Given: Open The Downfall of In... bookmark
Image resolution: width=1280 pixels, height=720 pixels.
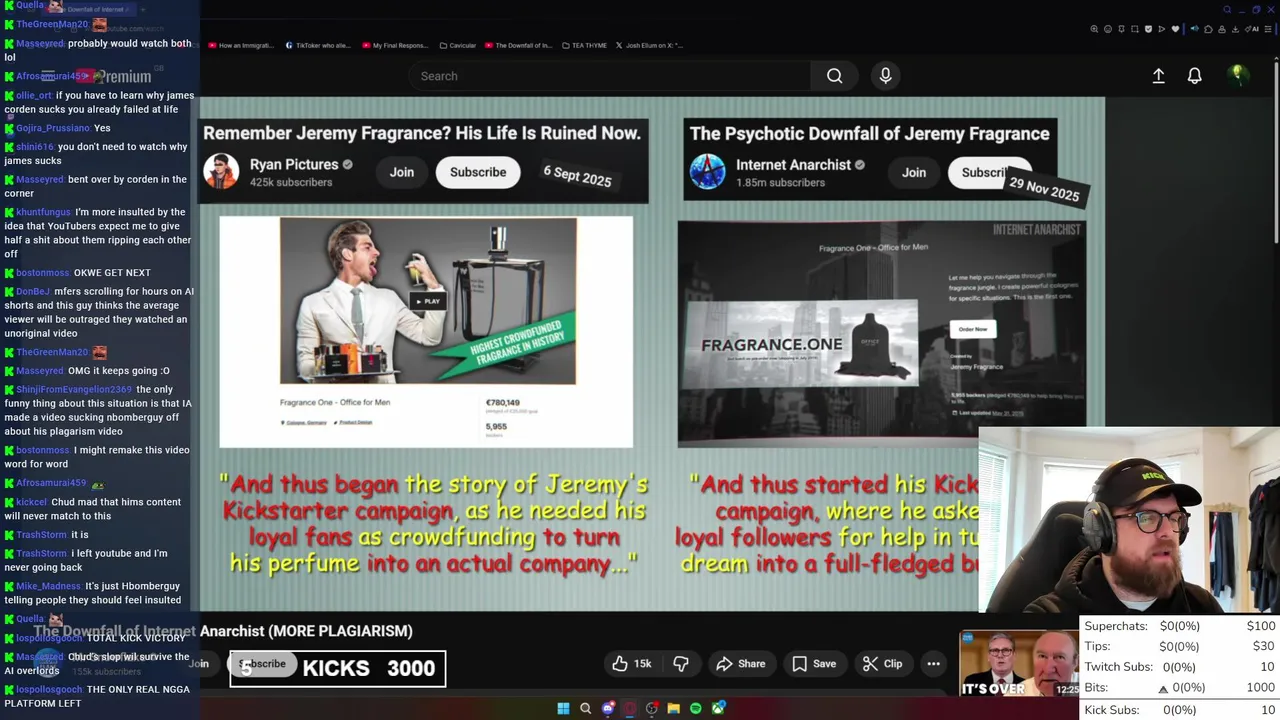Looking at the screenshot, I should (518, 45).
